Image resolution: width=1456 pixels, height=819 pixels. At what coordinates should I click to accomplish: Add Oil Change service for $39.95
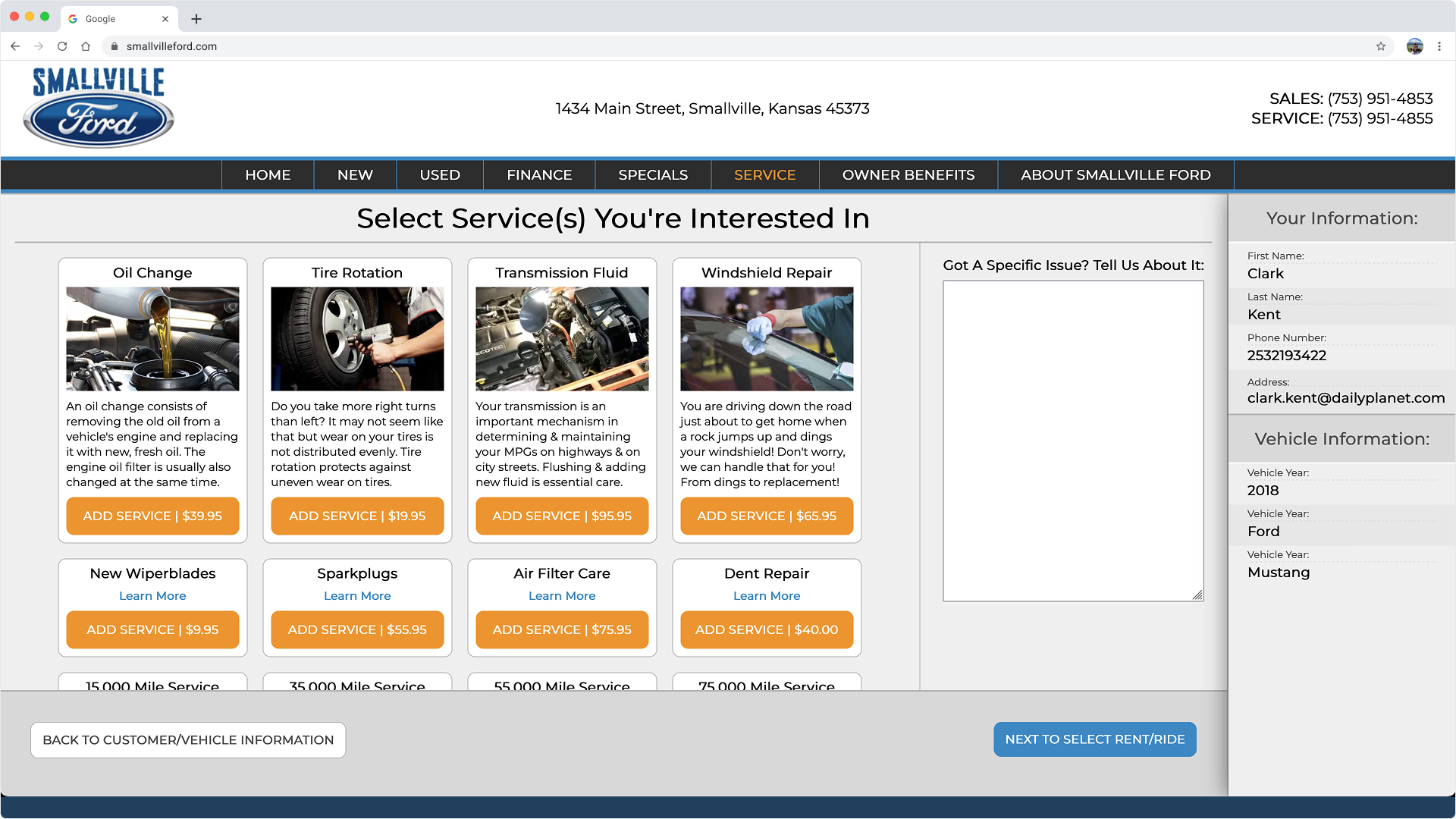[152, 516]
